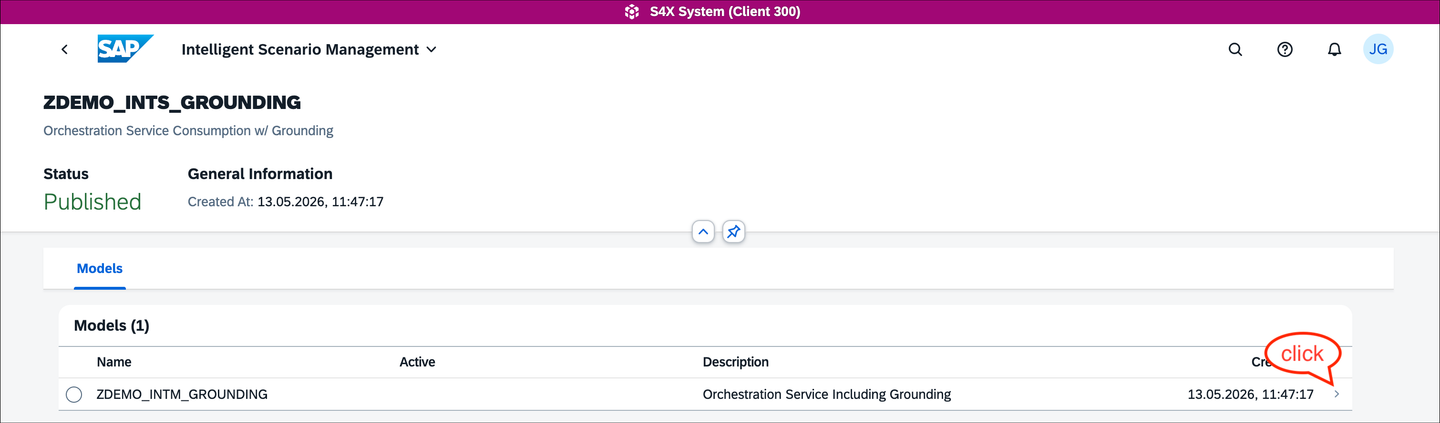Click the Name column header
This screenshot has width=1440, height=423.
pos(114,362)
